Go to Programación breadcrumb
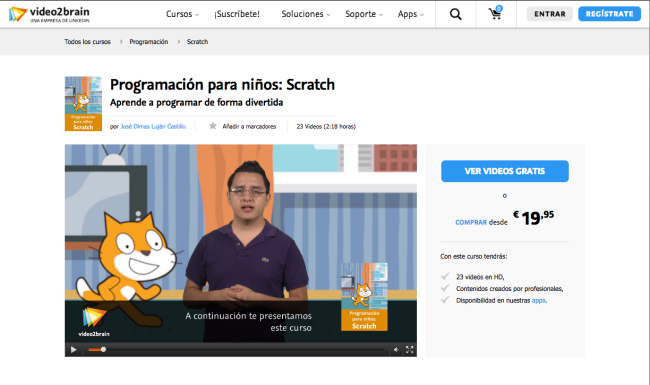The height and width of the screenshot is (385, 650). pos(149,42)
